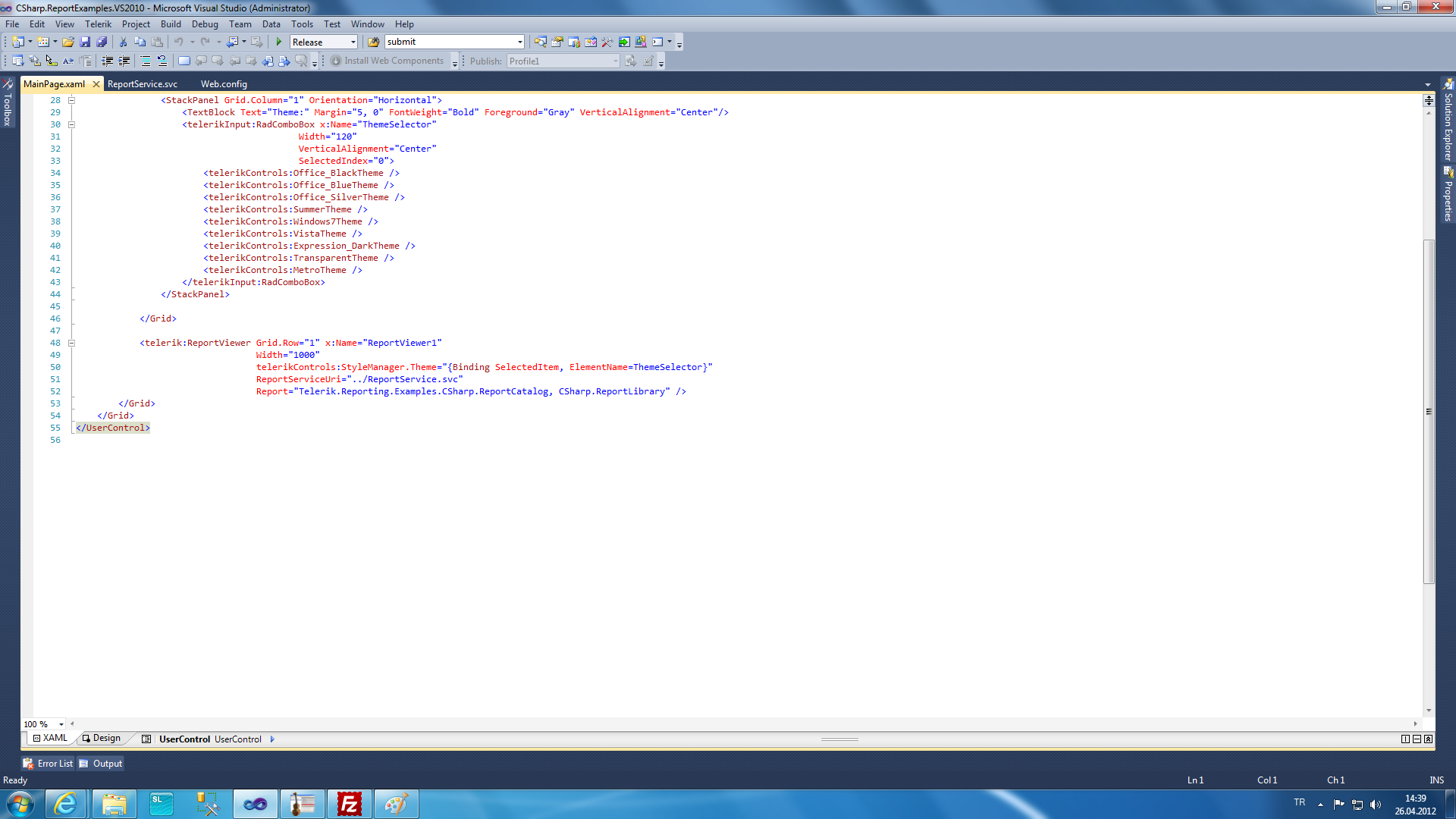Collapse the ReportViewer outline node
This screenshot has height=819, width=1456.
tap(72, 343)
